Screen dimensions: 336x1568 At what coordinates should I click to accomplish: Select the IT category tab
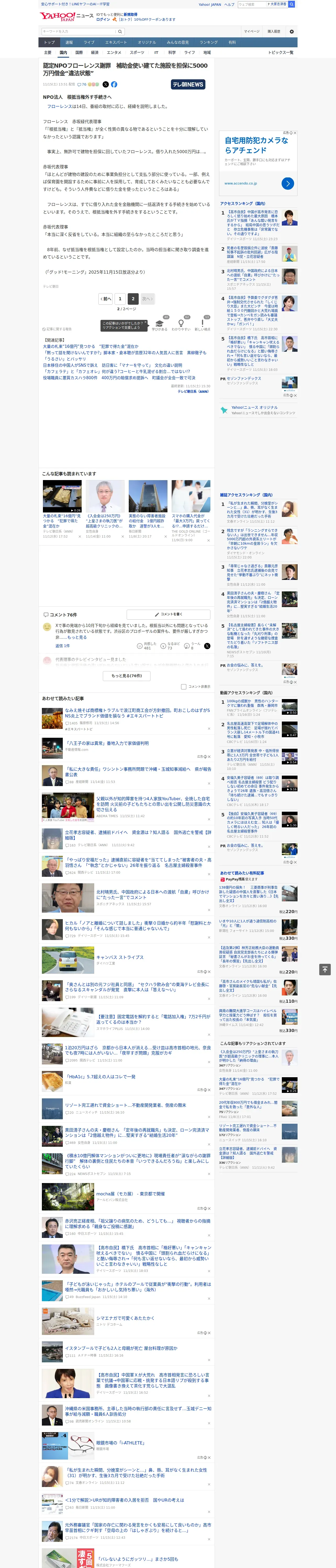156,52
